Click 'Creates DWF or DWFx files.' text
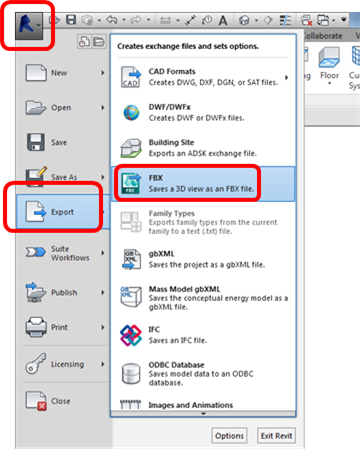The image size is (360, 449). point(196,118)
